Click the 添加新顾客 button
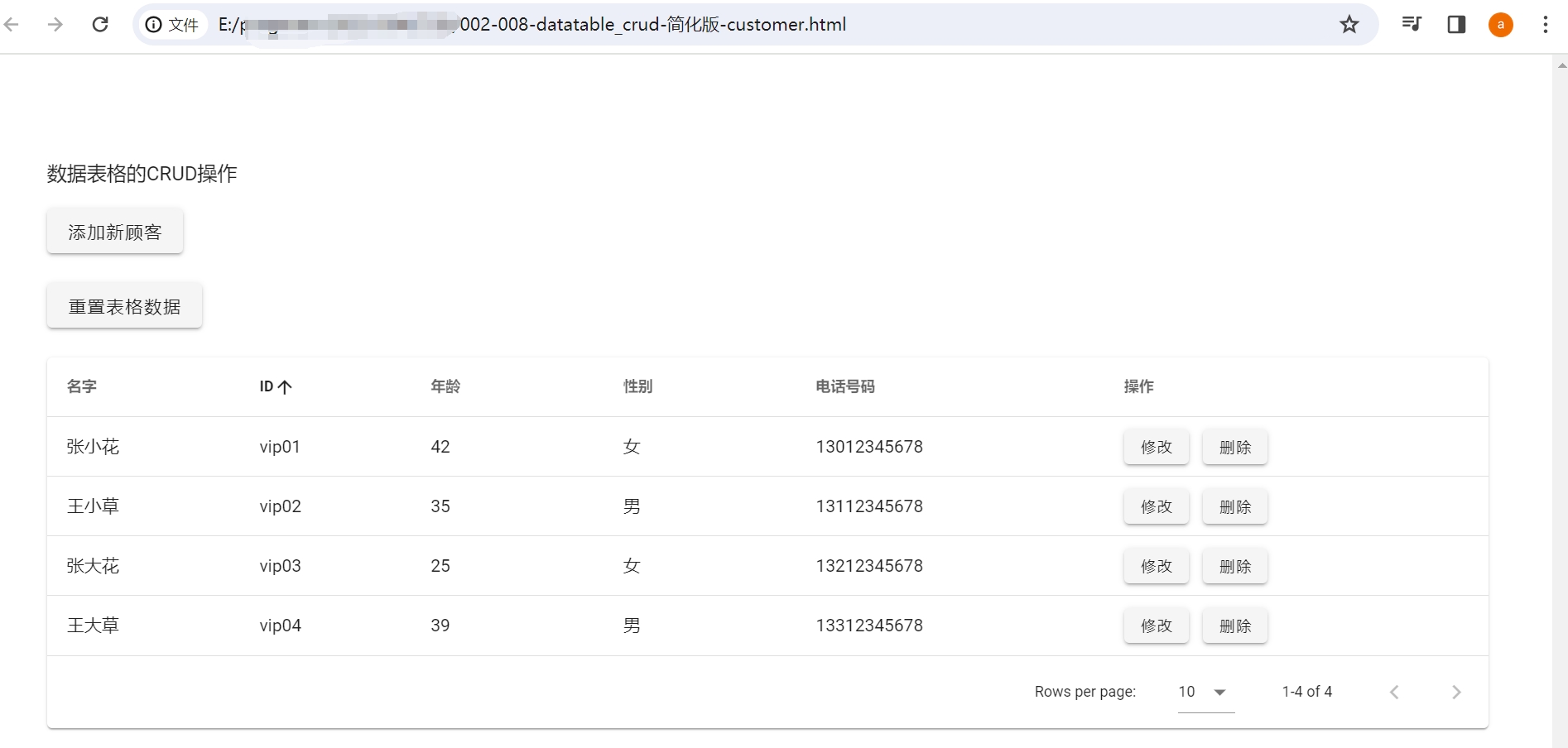 click(x=114, y=232)
